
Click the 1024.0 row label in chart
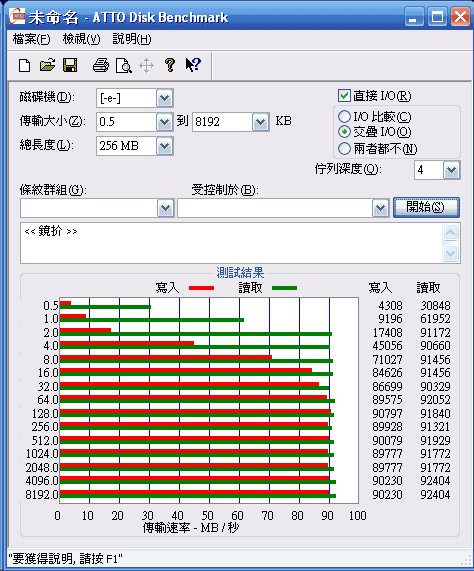point(42,454)
